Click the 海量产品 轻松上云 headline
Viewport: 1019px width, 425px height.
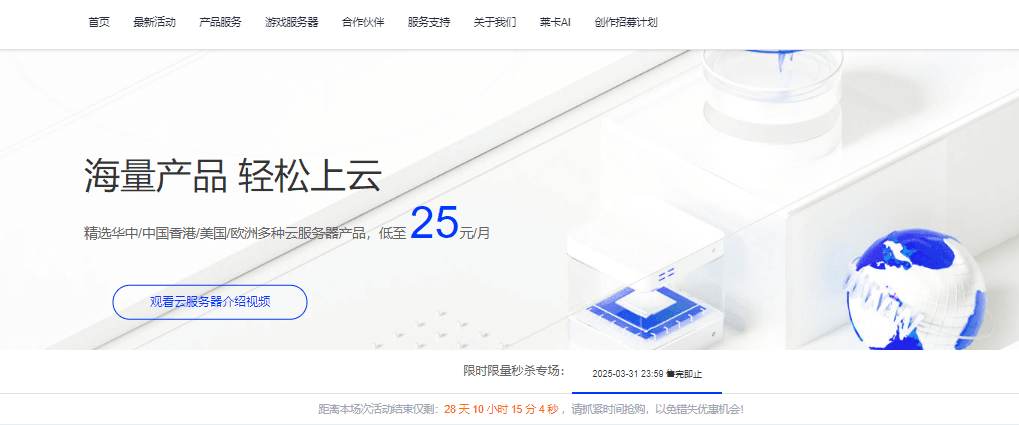(233, 175)
